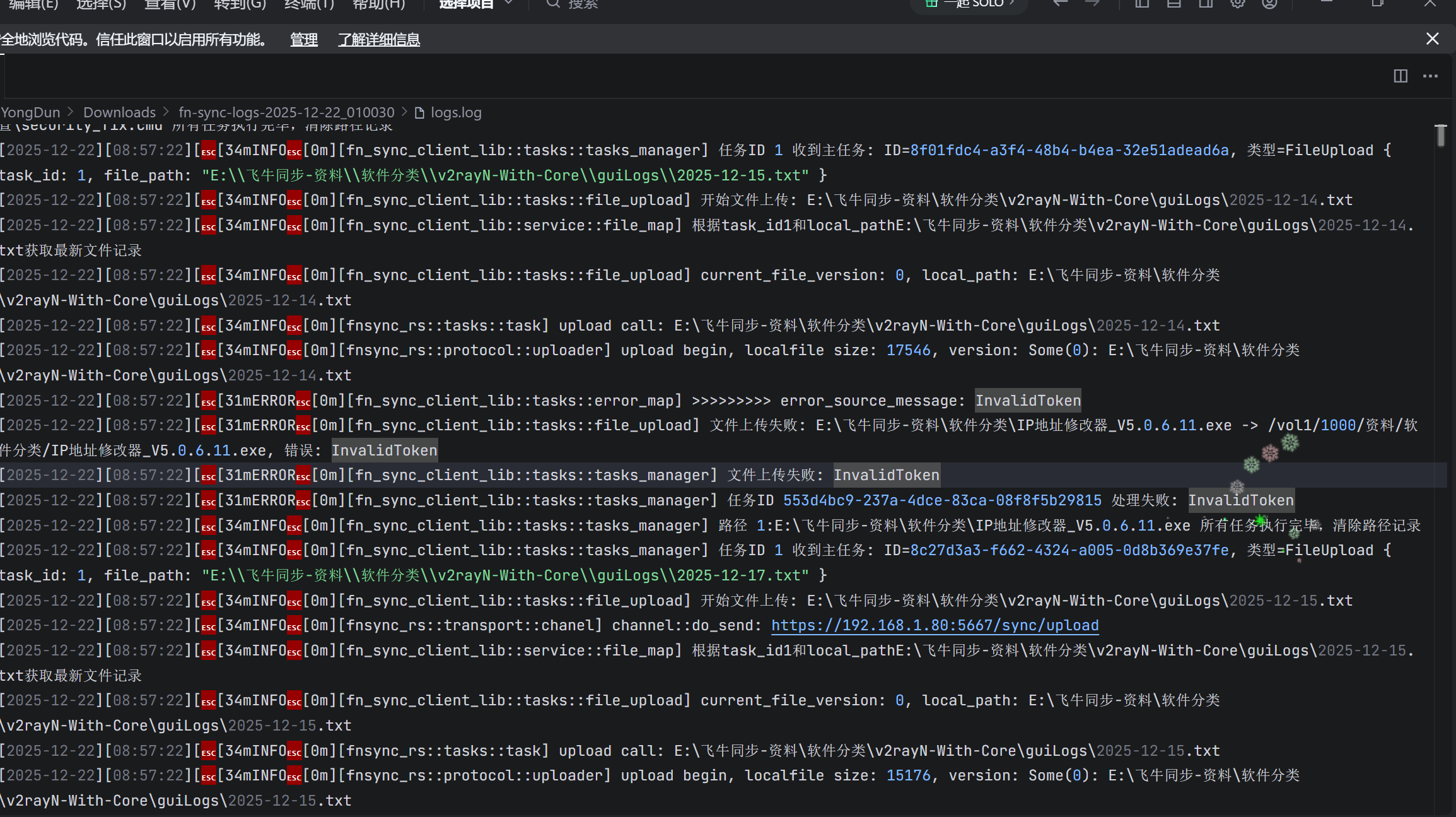Toggle the primary sidebar layout icon

1141,4
